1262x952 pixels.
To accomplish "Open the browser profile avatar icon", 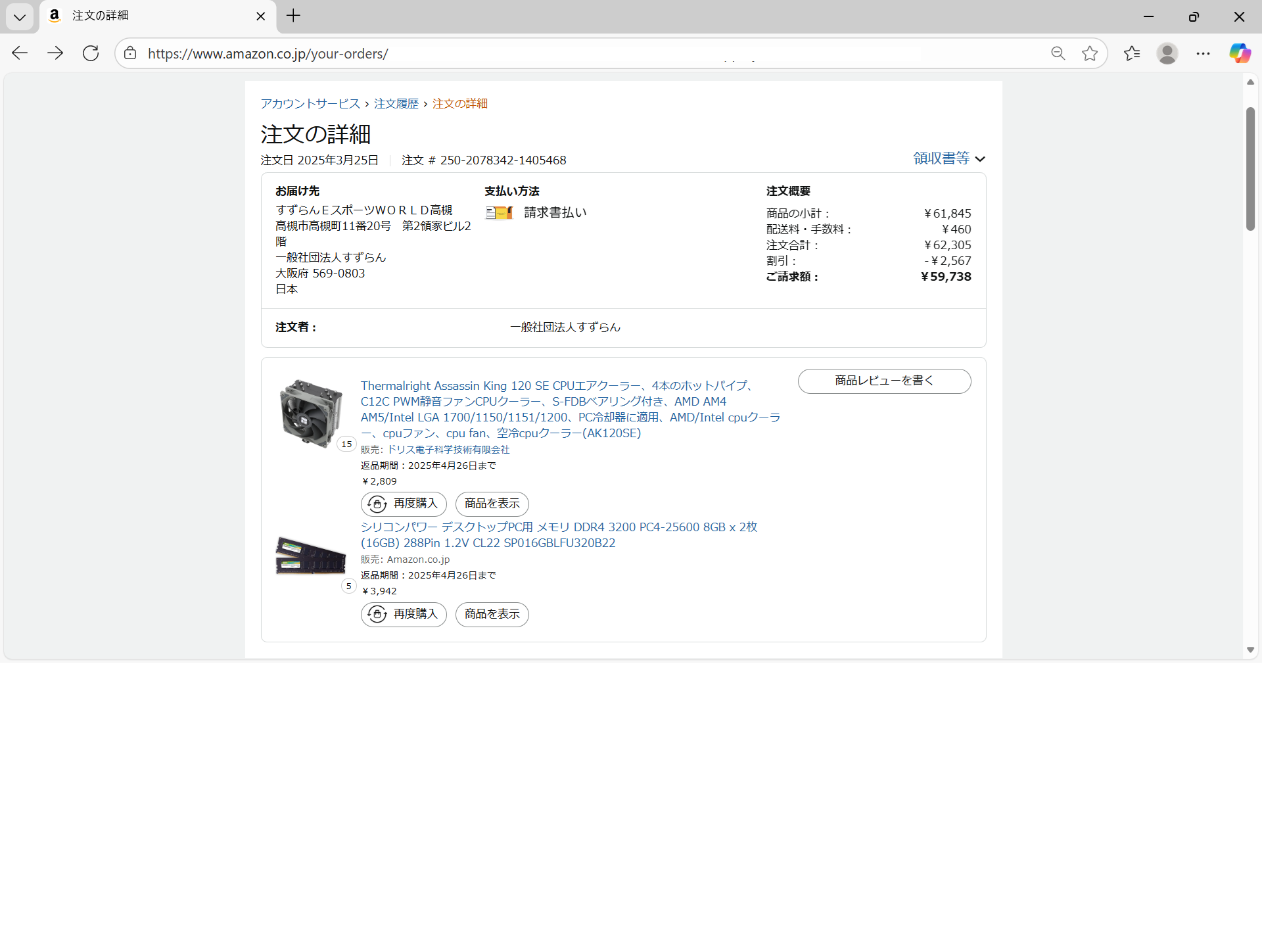I will tap(1167, 53).
